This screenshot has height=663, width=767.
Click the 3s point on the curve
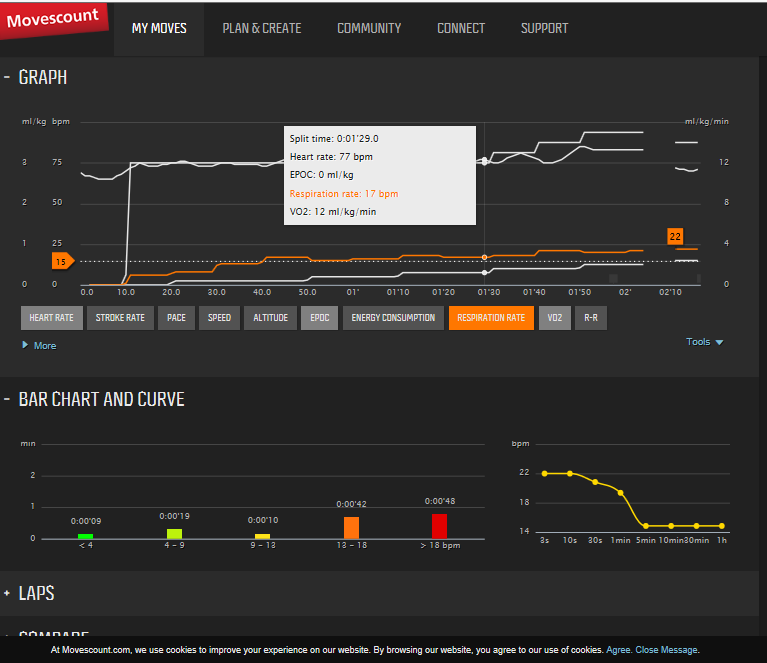pyautogui.click(x=544, y=473)
